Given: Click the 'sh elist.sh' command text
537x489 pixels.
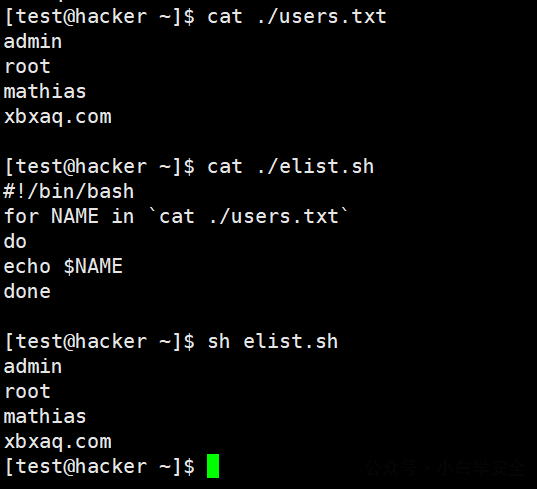Looking at the screenshot, I should pos(273,341).
